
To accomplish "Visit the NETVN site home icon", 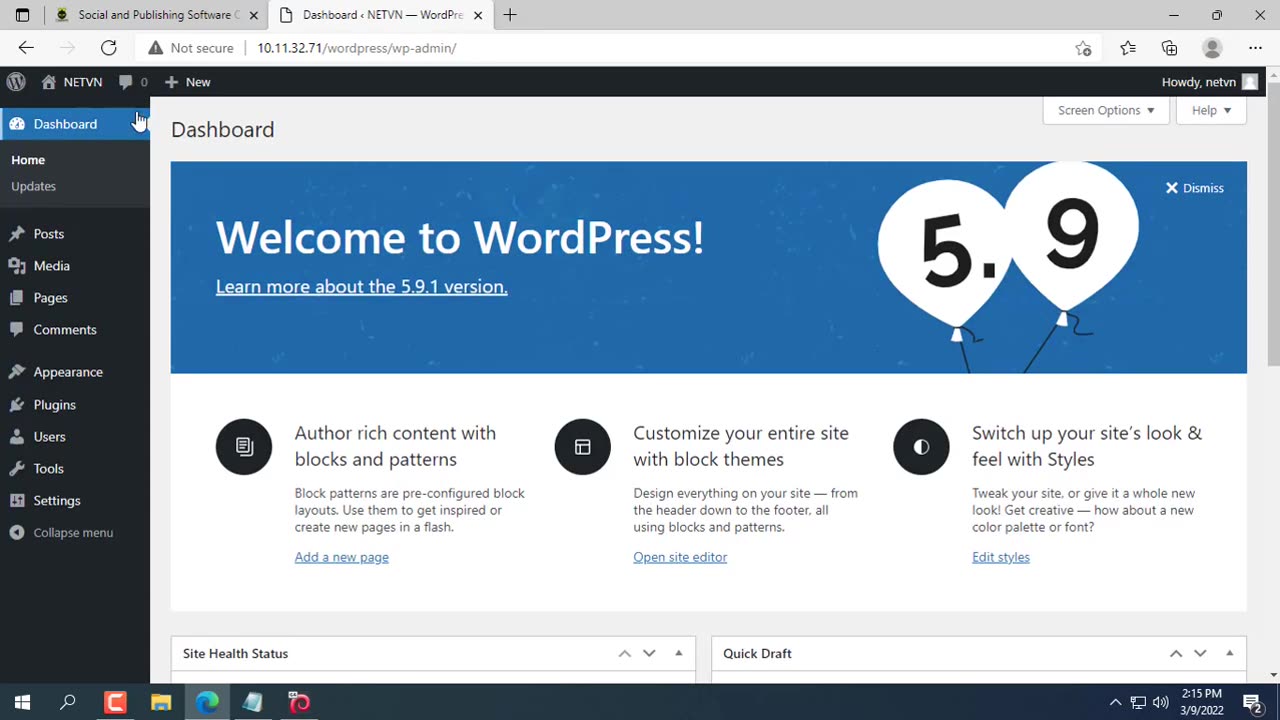I will point(48,82).
